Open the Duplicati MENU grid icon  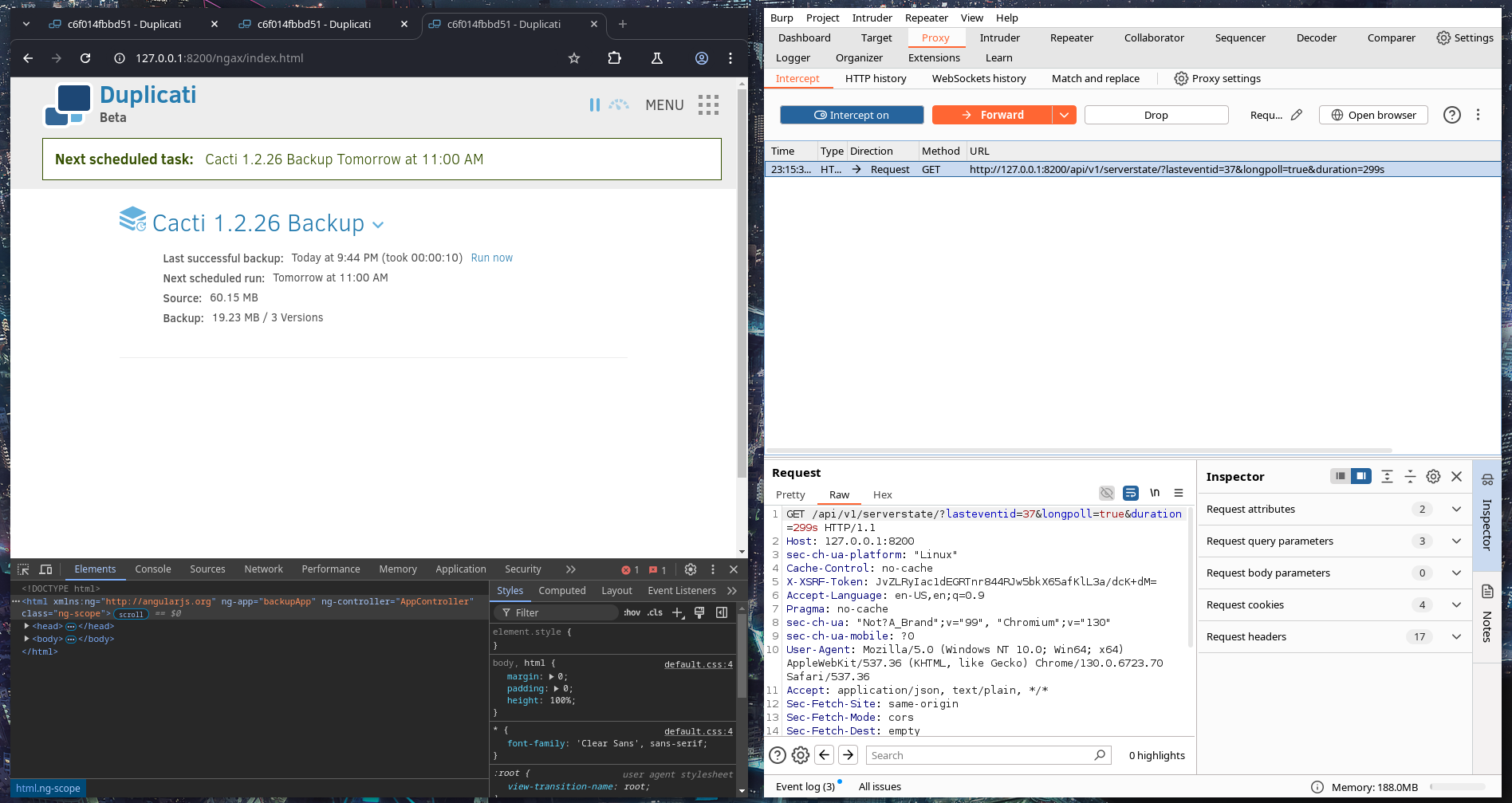708,104
